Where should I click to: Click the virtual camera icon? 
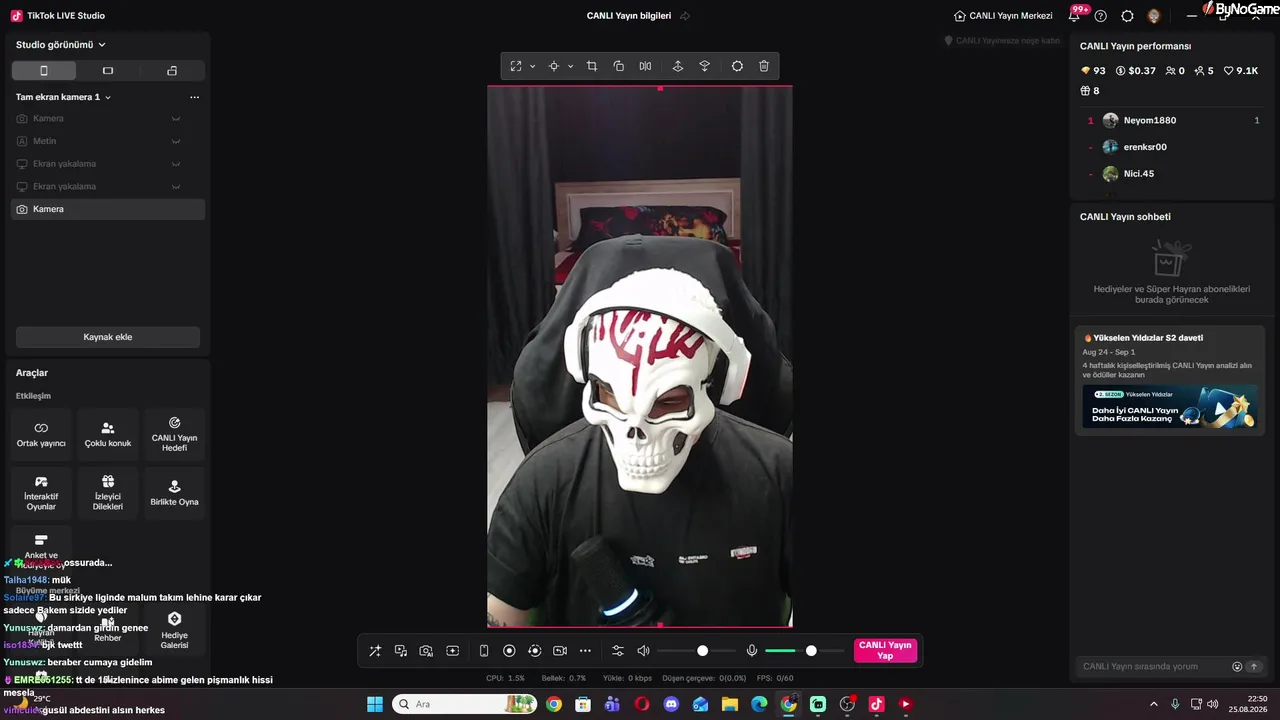[560, 651]
